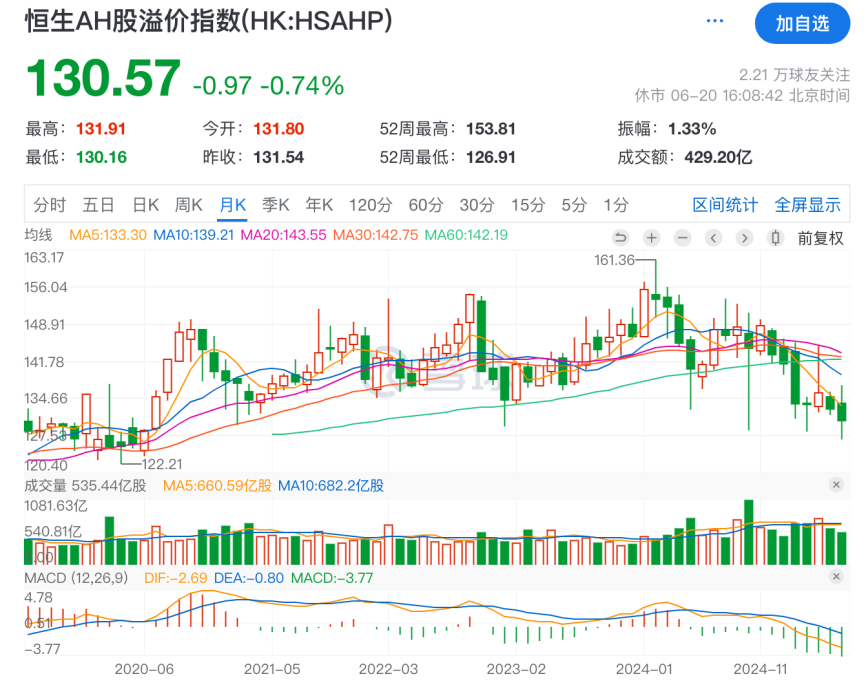This screenshot has width=866, height=685.
Task: Click the title 恒生AH股溢价指数(HK:HSAHP)
Action: 209,22
